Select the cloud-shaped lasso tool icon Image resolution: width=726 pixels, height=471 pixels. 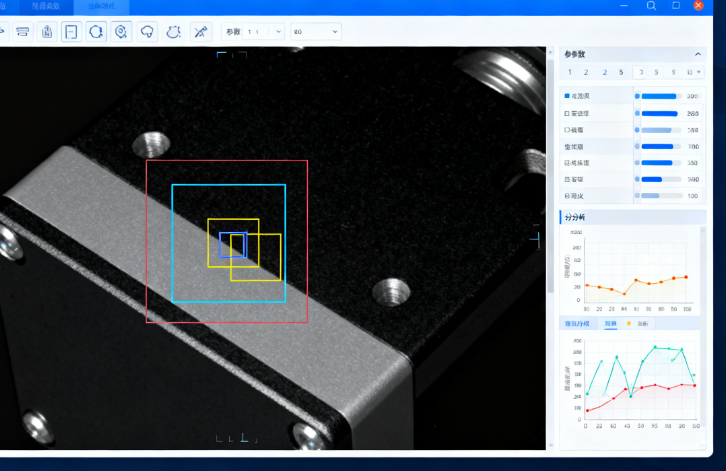pos(147,32)
